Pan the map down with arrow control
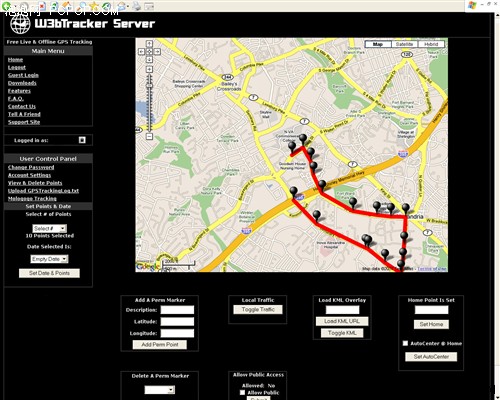Screen dimensions: 500x400 coord(149,60)
